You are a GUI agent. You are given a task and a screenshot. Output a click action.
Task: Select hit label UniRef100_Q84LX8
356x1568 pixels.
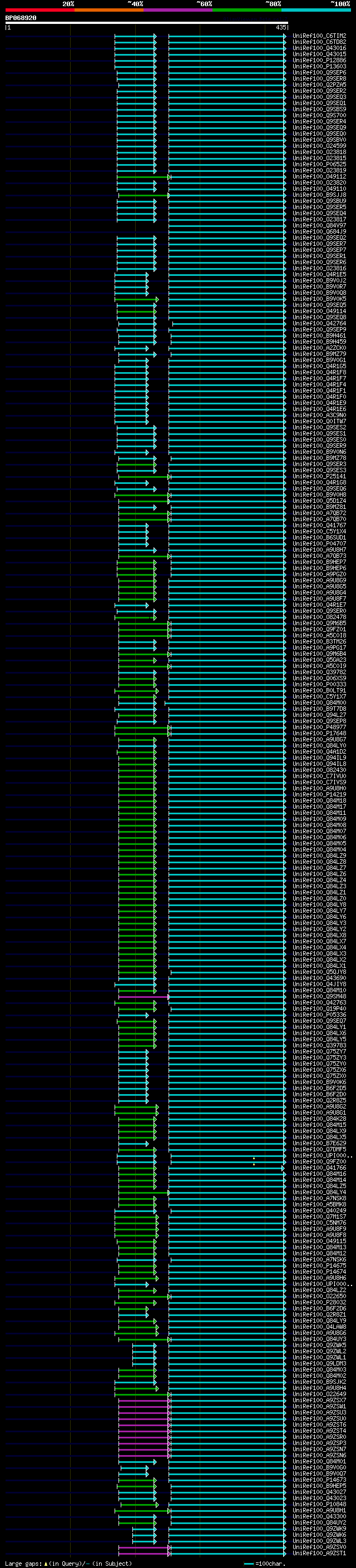(x=319, y=936)
